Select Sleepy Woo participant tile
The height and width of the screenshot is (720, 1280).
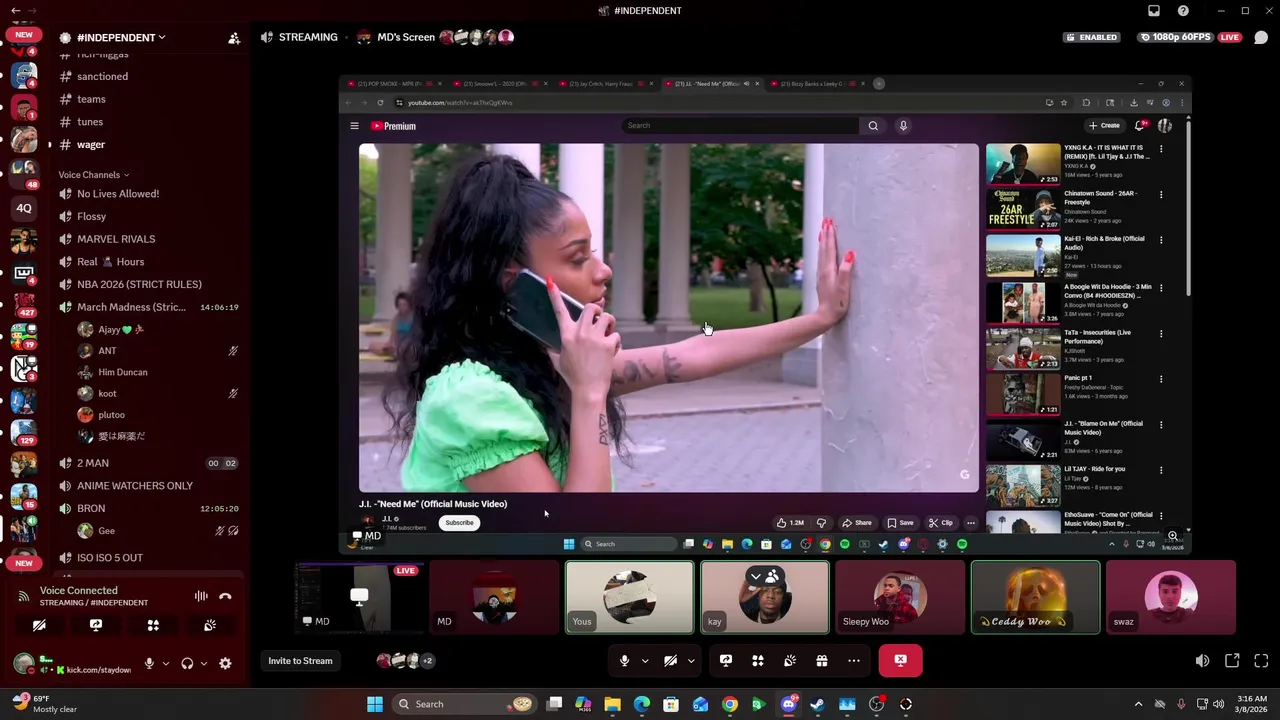899,597
